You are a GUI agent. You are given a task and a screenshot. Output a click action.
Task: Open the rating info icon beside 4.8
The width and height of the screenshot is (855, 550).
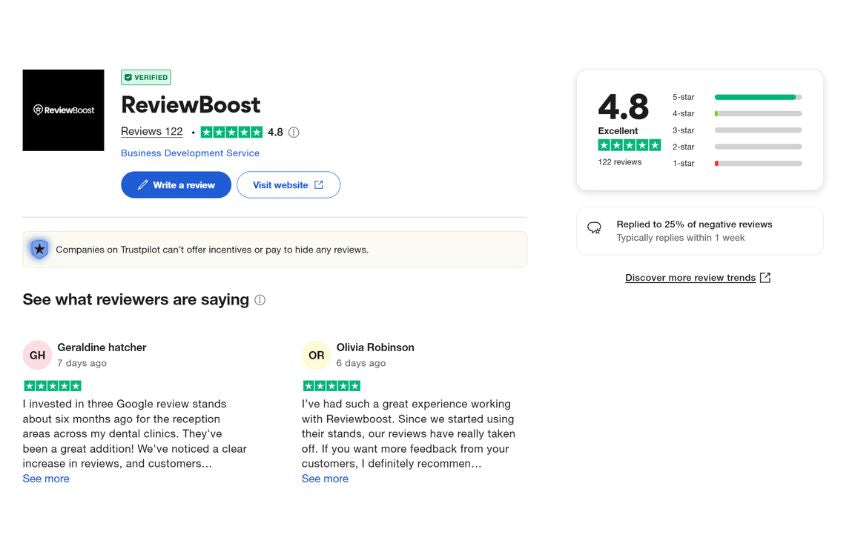293,132
